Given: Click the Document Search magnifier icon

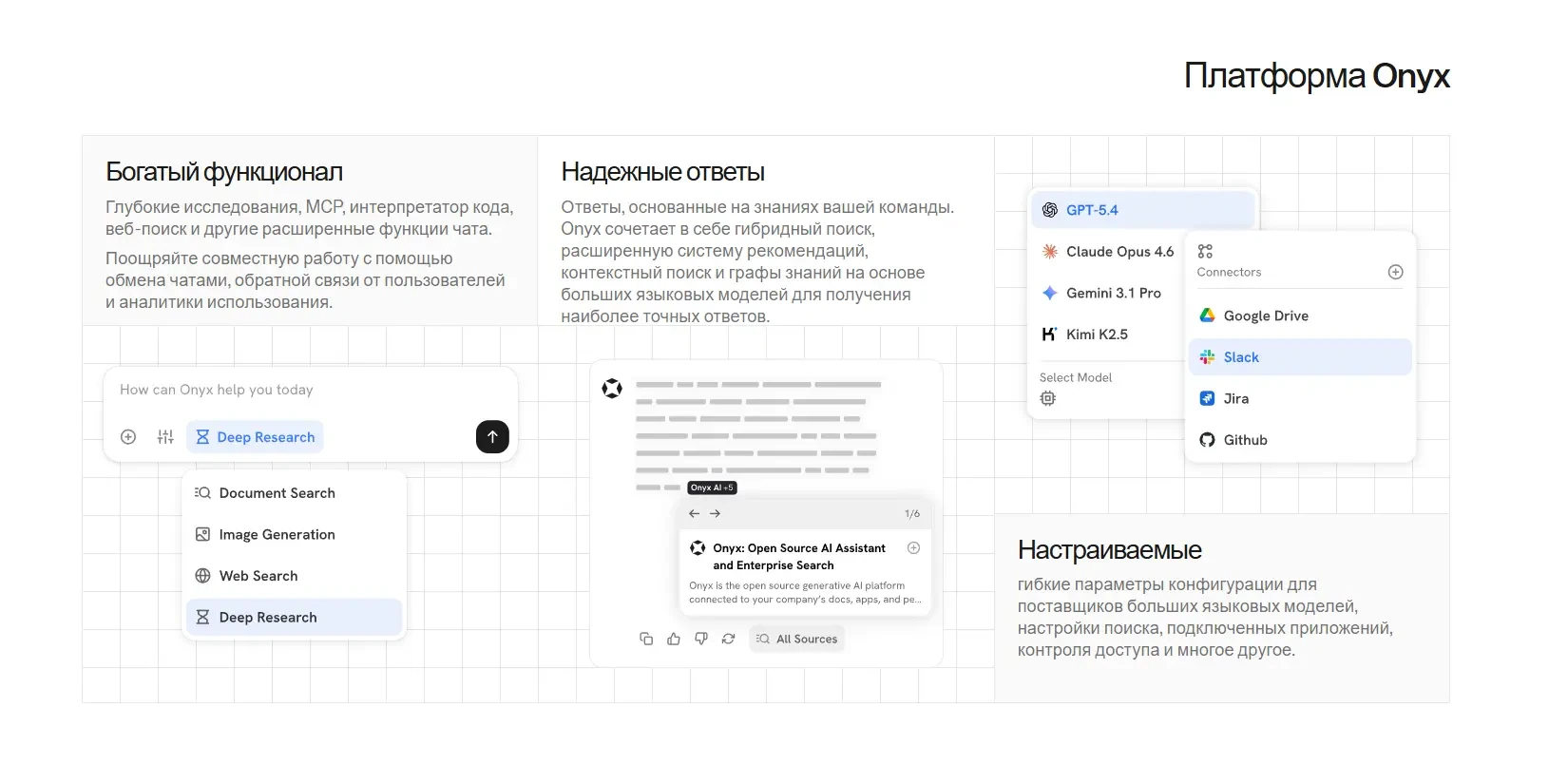Looking at the screenshot, I should pos(202,493).
